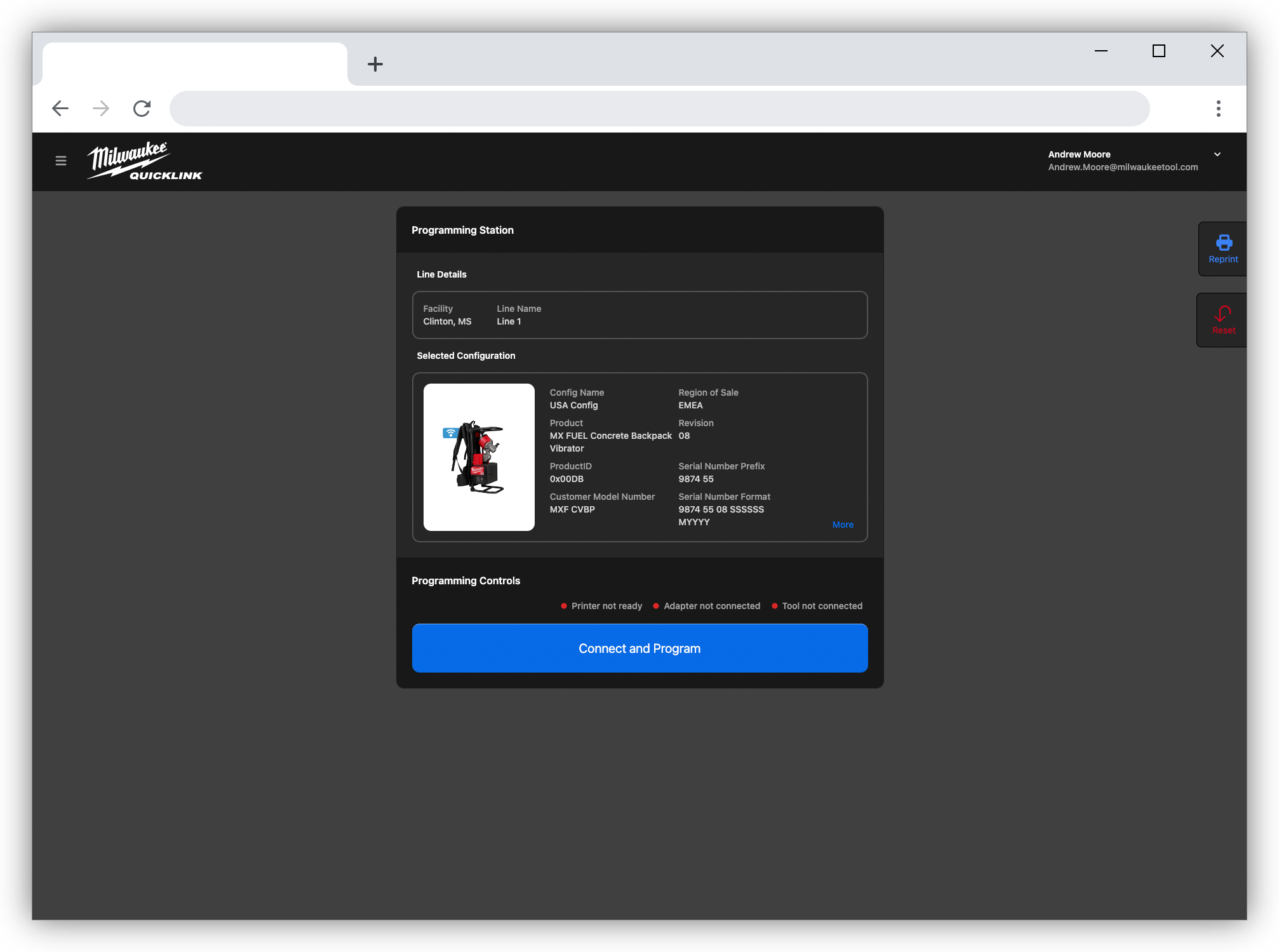Click the Reset arrow icon
Screen dimensions: 1279x952
1223,313
